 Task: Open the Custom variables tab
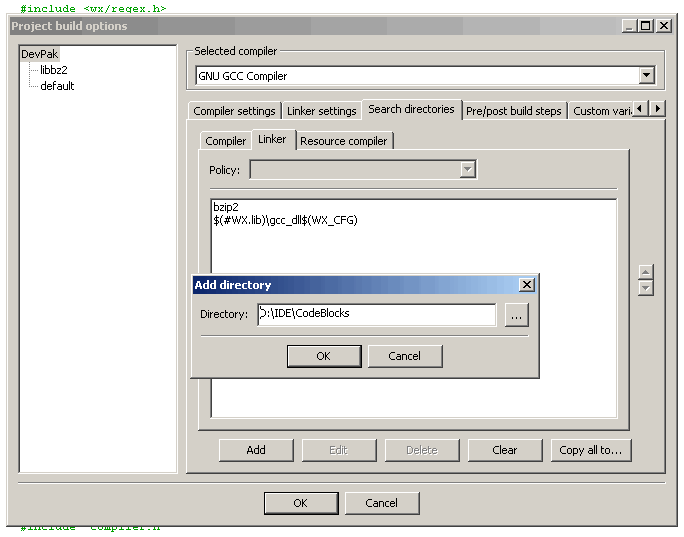601,111
